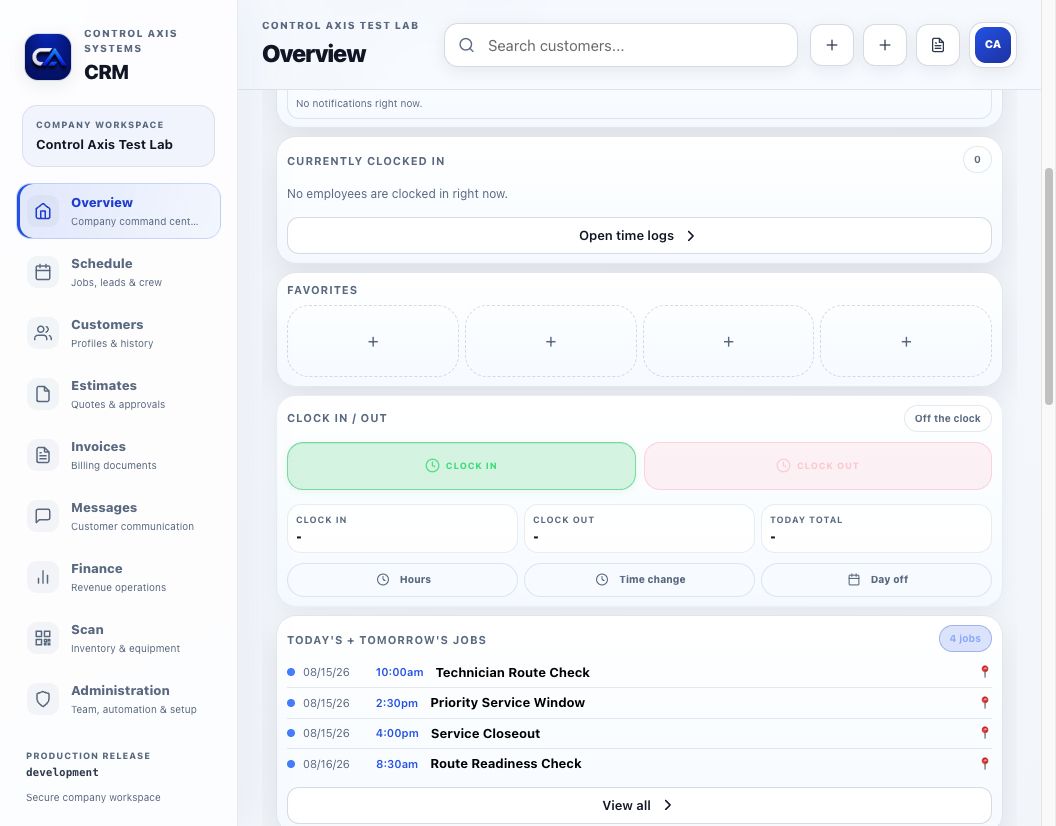Click map pin for Technician Route Check
This screenshot has height=826, width=1056.
[985, 672]
